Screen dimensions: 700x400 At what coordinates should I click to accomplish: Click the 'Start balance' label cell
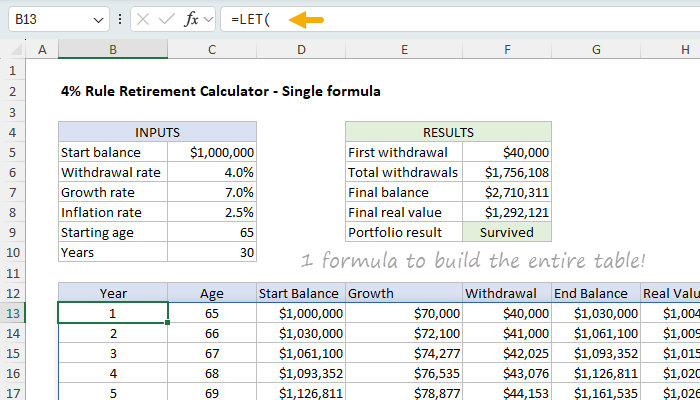(x=113, y=152)
